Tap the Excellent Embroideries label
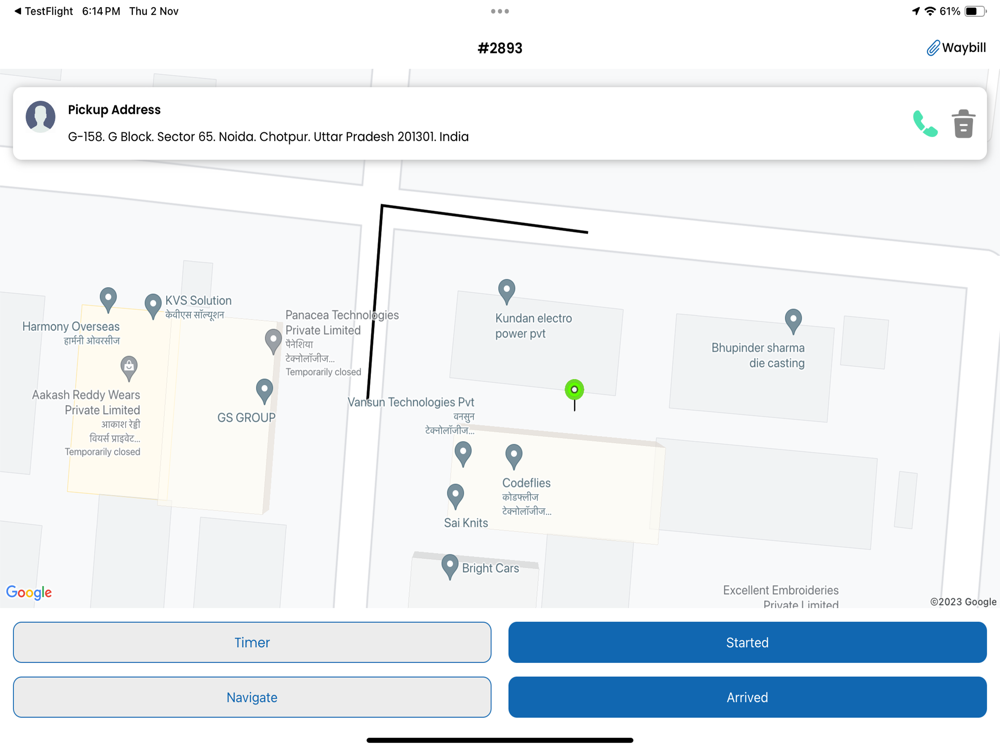This screenshot has width=1000, height=750. click(781, 597)
